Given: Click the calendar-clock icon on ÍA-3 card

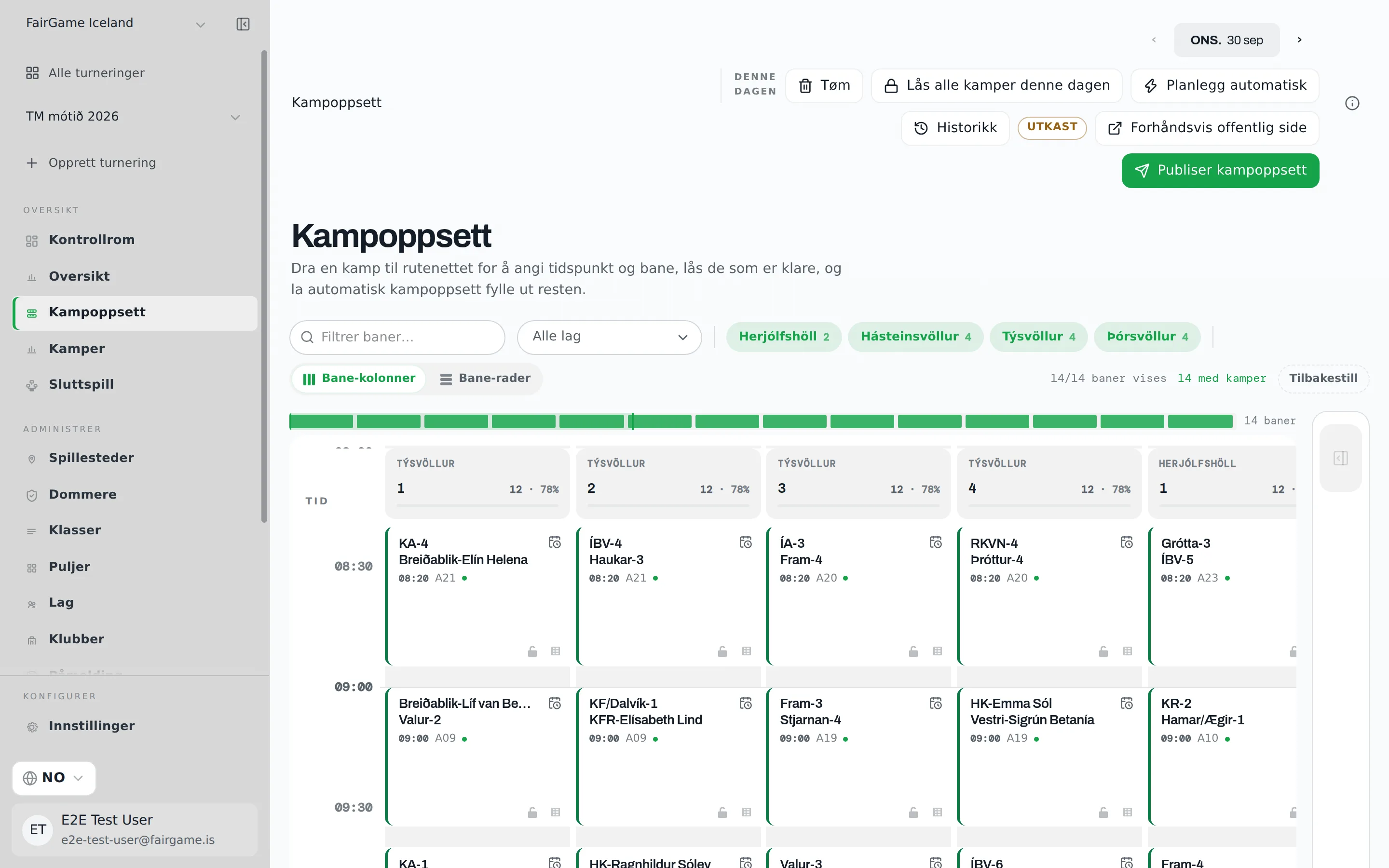Looking at the screenshot, I should 936,542.
